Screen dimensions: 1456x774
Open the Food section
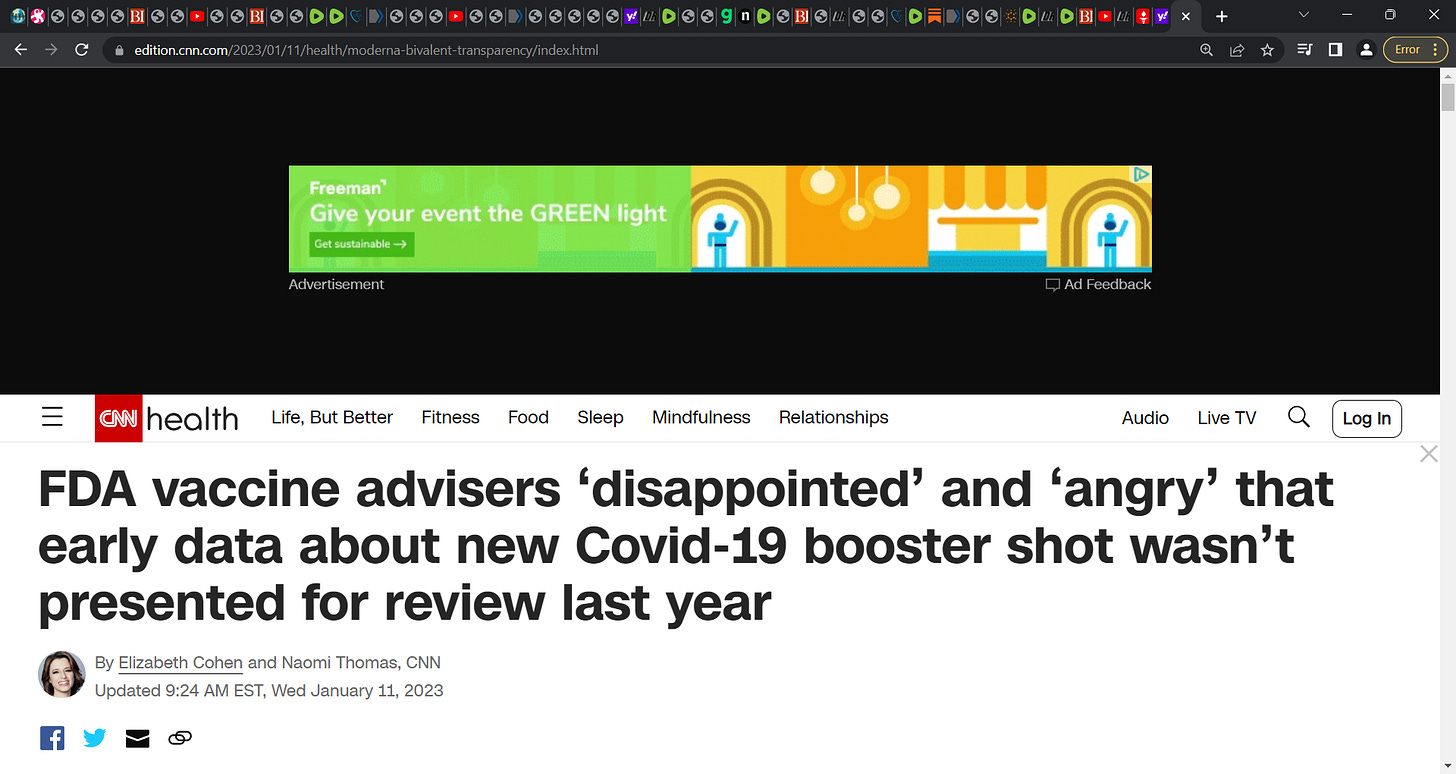[x=528, y=417]
